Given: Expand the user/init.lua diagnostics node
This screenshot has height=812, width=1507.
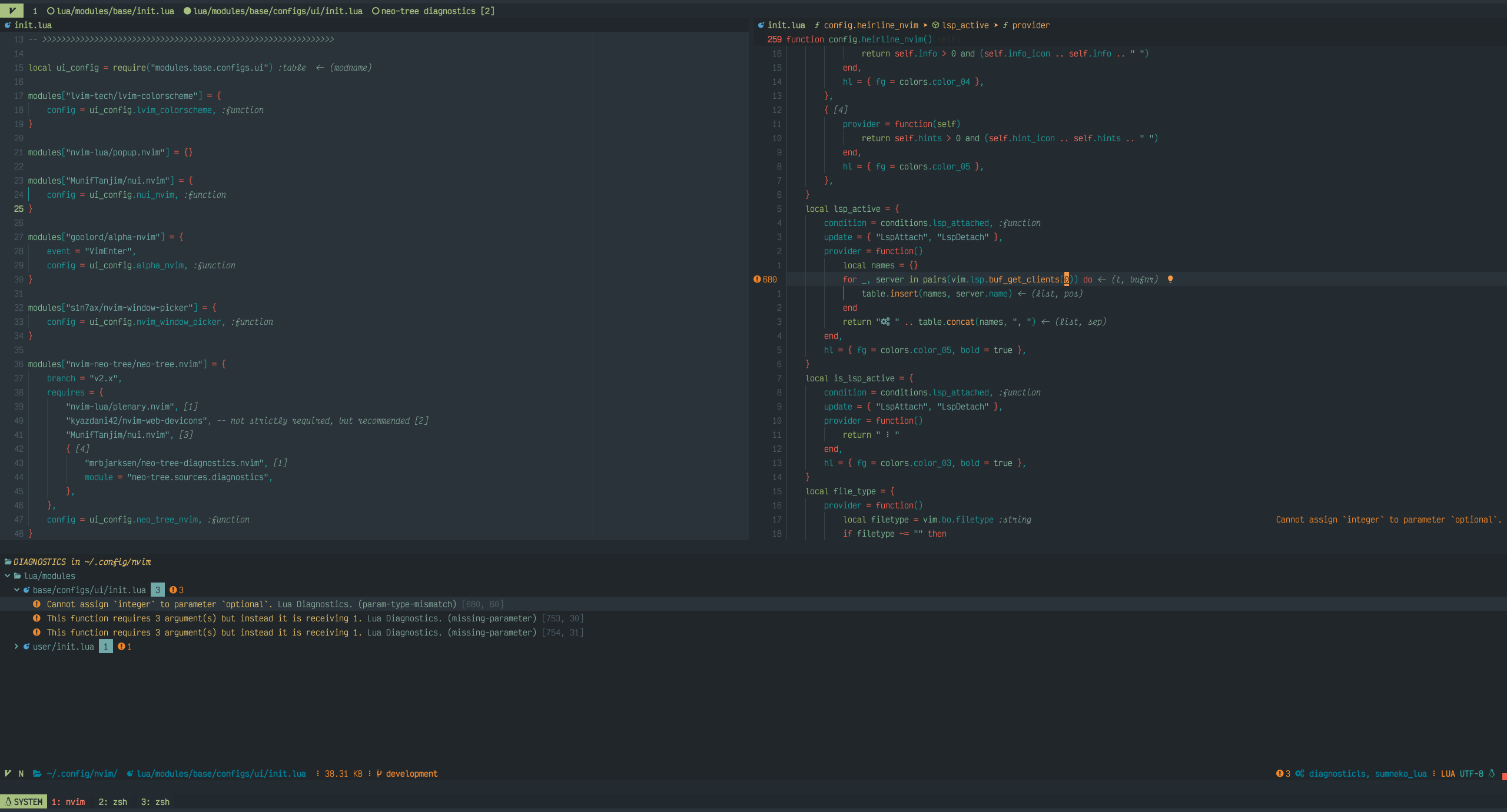Looking at the screenshot, I should (x=16, y=647).
